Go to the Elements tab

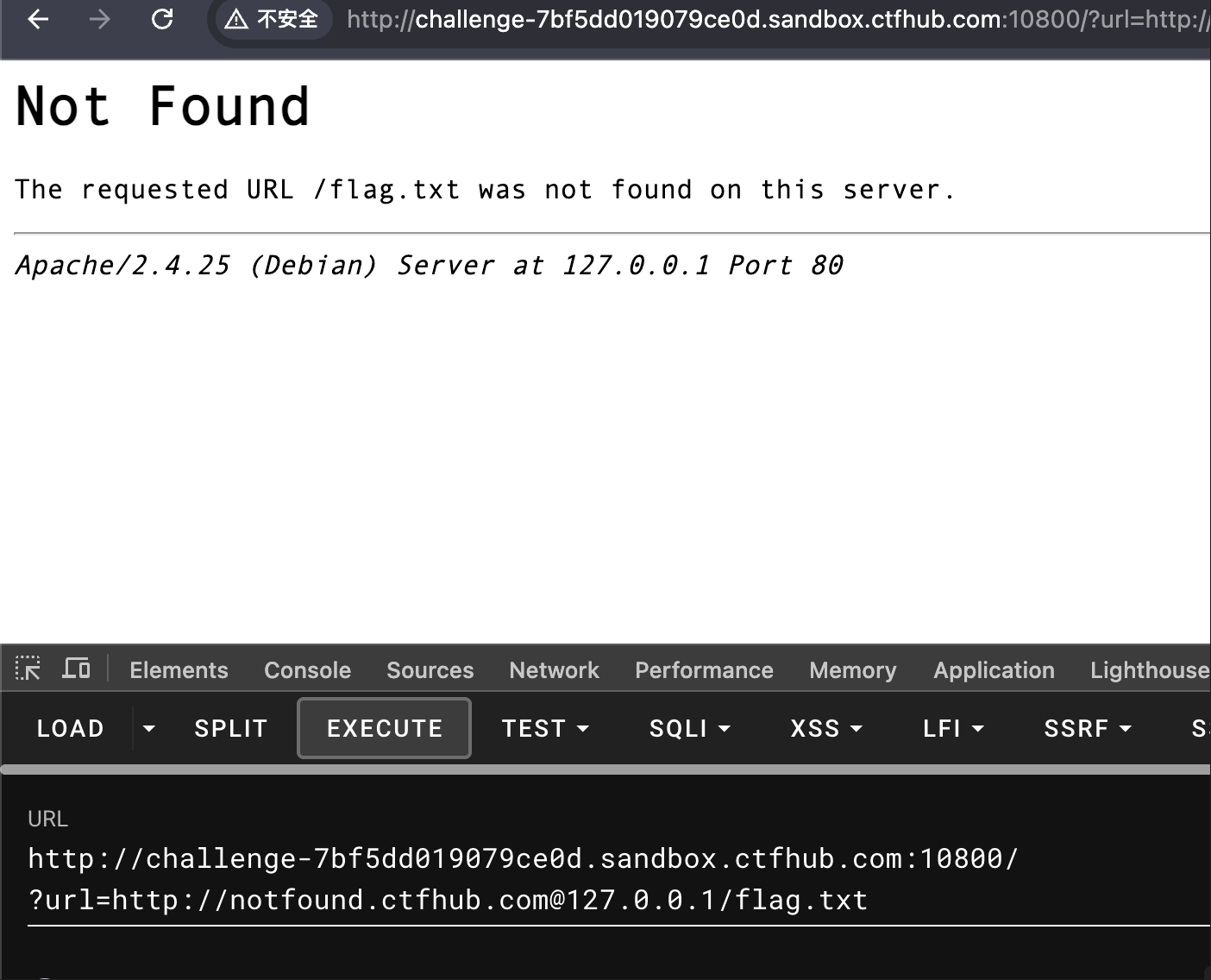click(179, 670)
